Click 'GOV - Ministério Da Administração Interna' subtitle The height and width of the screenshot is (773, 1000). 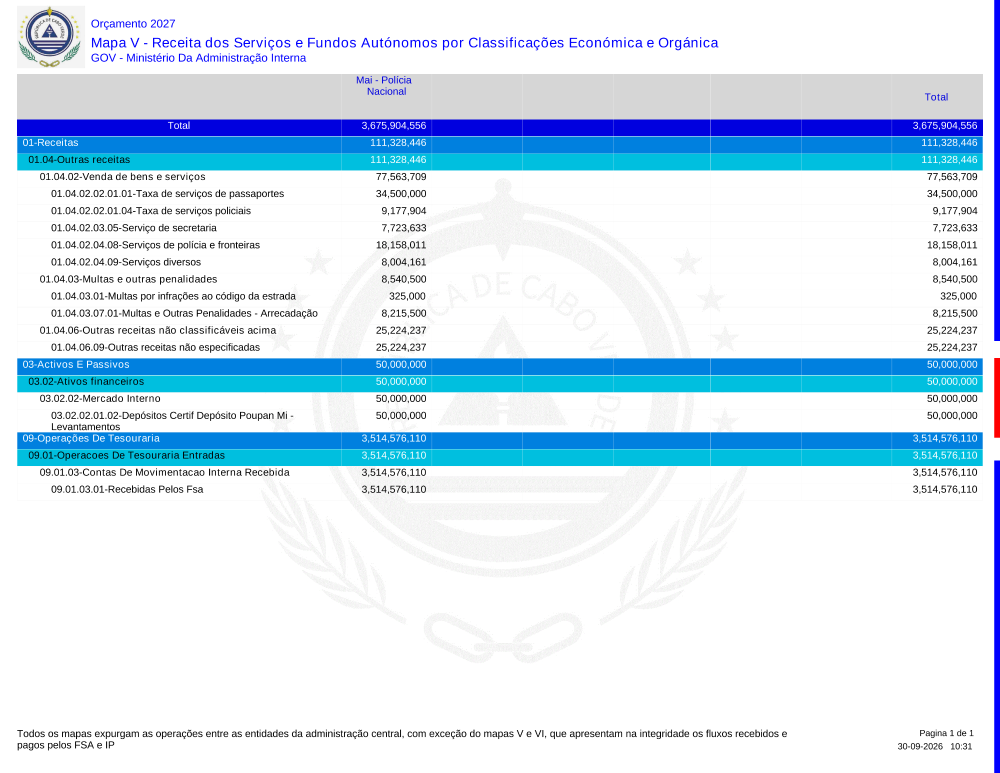(198, 58)
